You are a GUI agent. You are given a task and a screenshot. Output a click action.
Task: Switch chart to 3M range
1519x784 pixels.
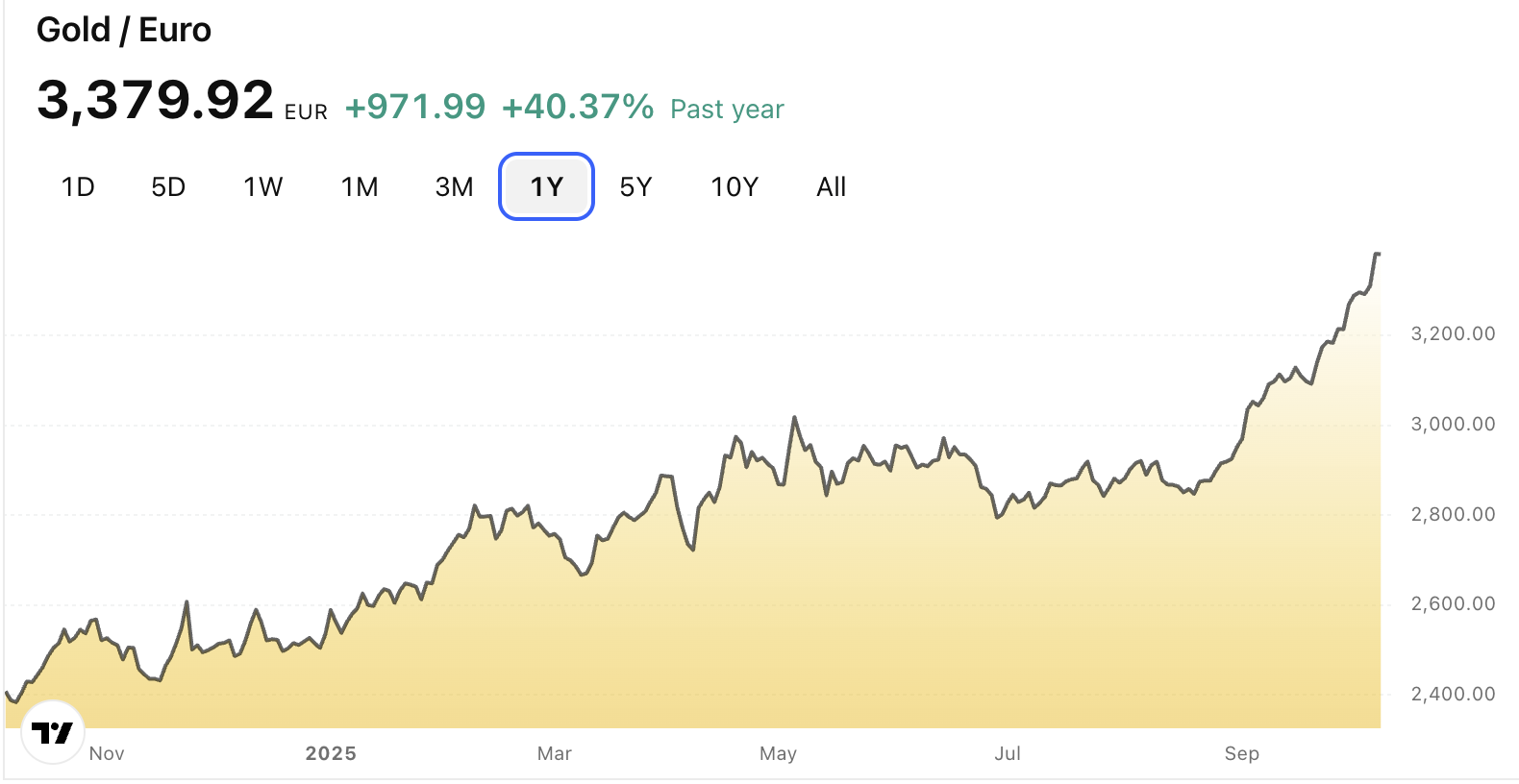pyautogui.click(x=454, y=186)
